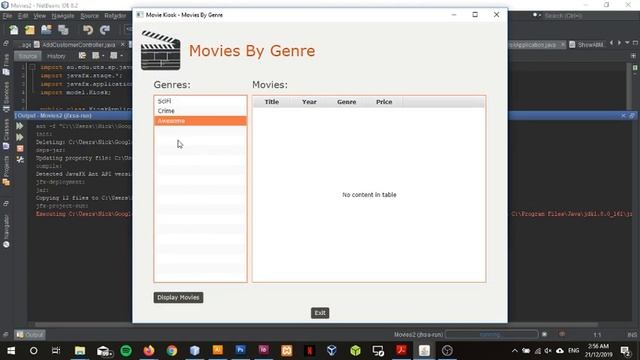Screen dimensions: 640x360
Task: Select the Crime genre in Genres list
Action: click(x=200, y=111)
